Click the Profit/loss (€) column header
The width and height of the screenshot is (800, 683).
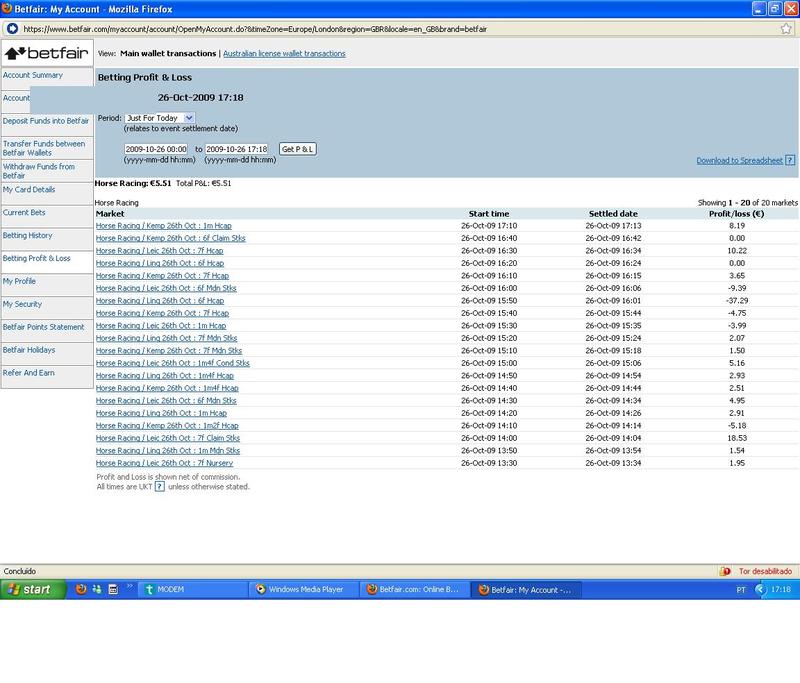pyautogui.click(x=737, y=214)
